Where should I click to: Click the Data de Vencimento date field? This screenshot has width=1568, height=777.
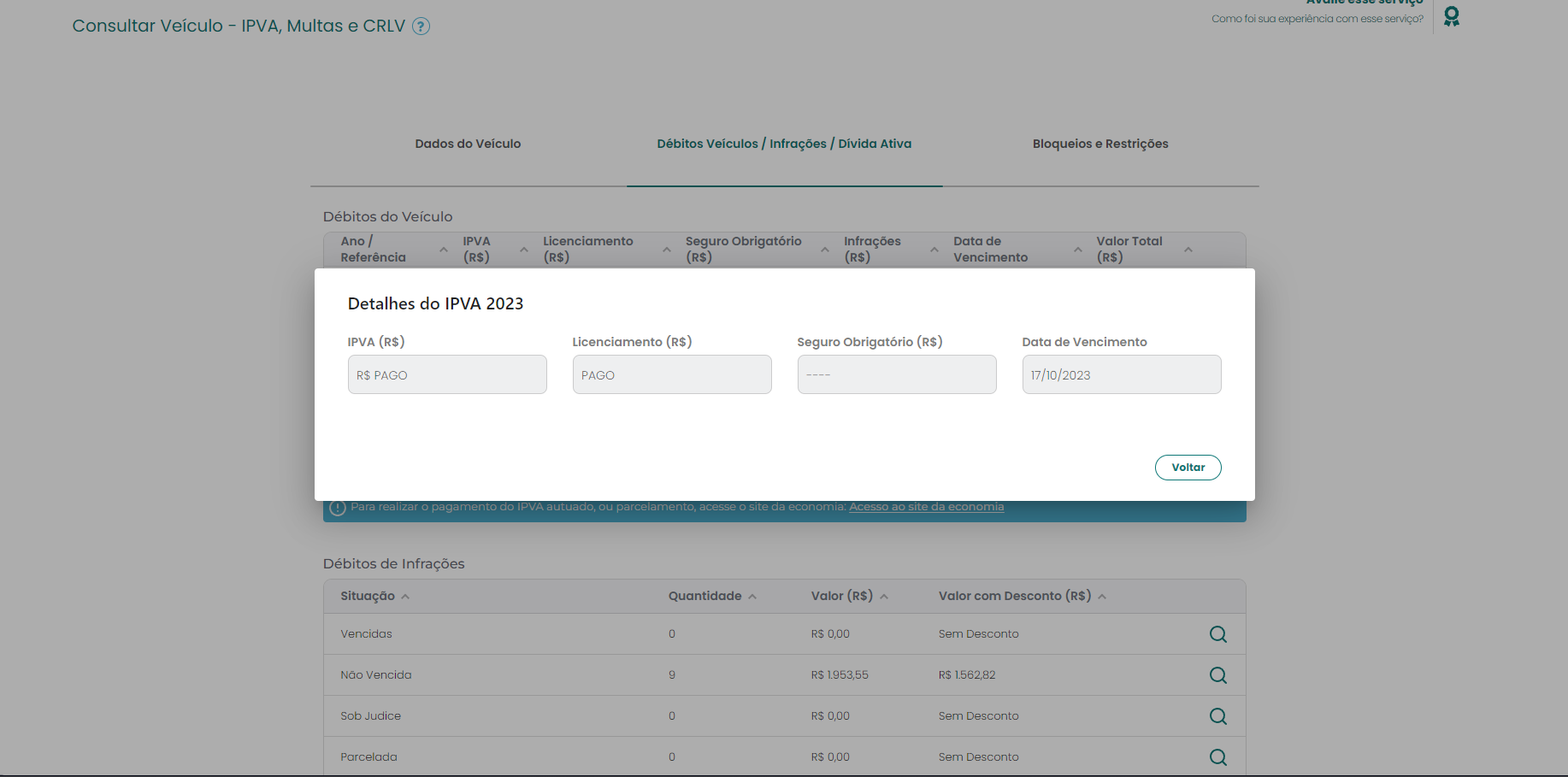[x=1122, y=374]
